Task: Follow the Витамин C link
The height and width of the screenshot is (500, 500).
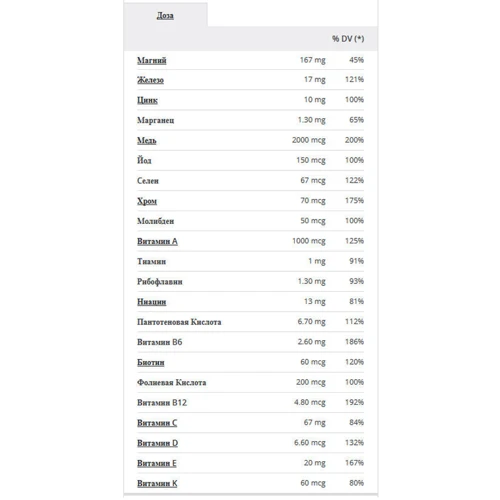Action: 157,423
